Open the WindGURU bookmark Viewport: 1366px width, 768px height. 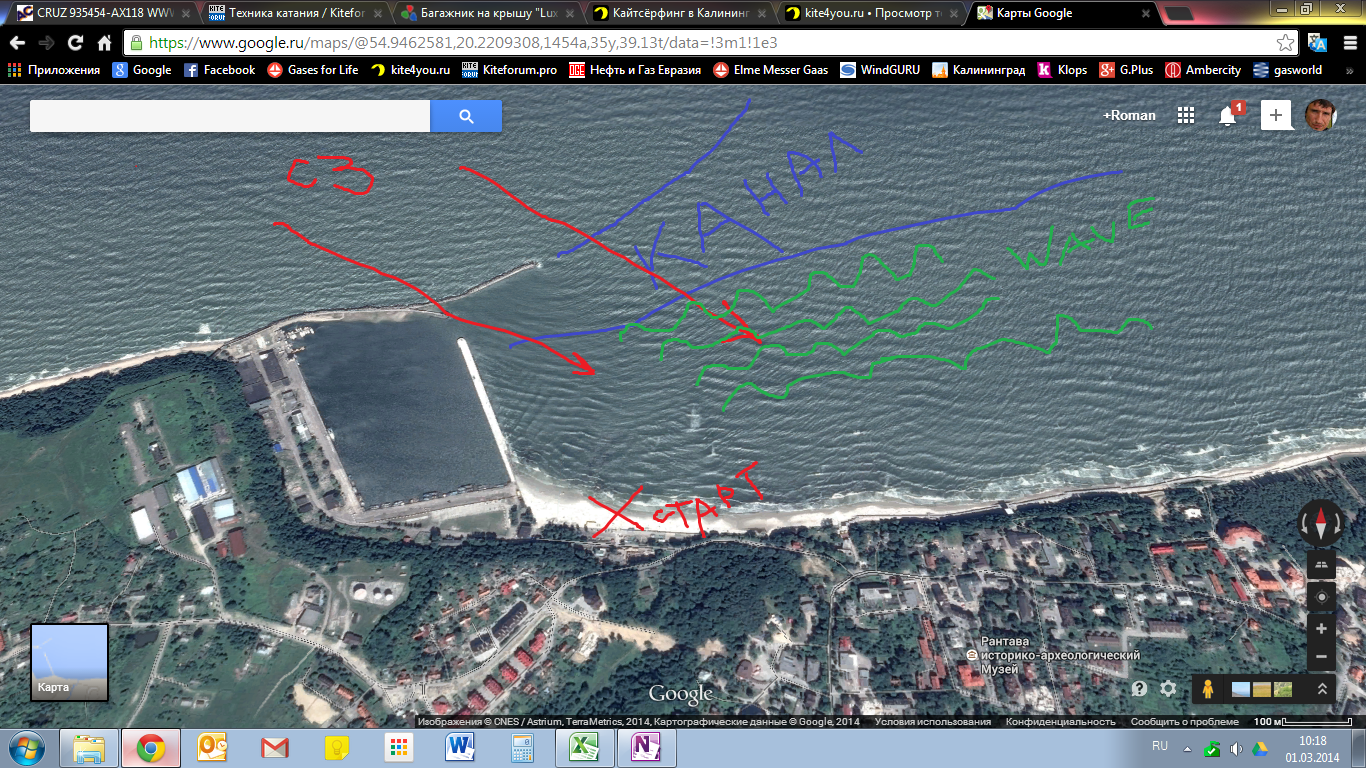(880, 70)
